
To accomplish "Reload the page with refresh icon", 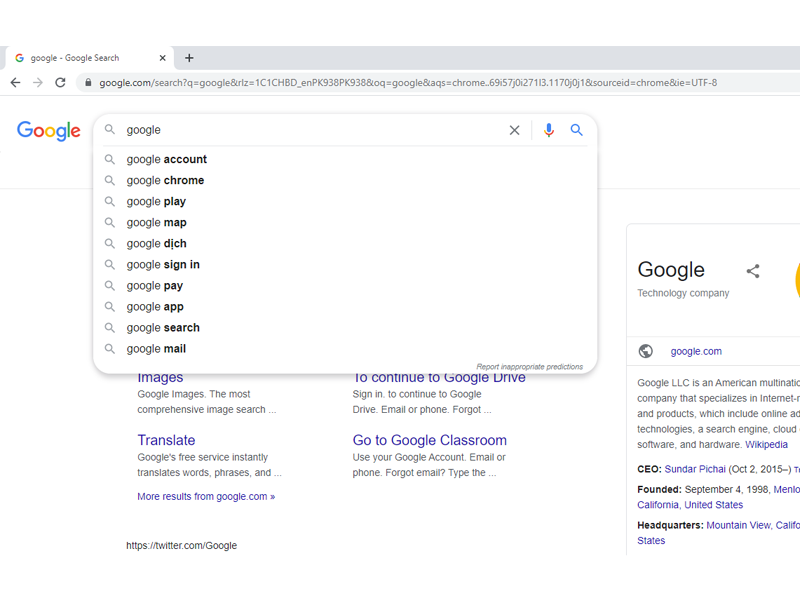I will [x=60, y=83].
